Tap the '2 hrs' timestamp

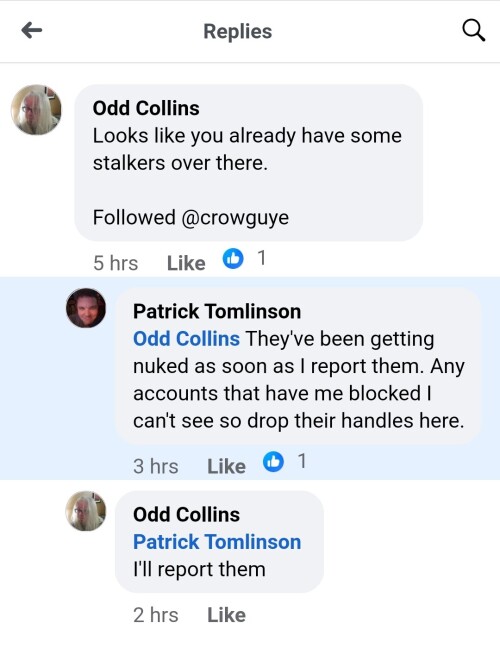point(156,615)
